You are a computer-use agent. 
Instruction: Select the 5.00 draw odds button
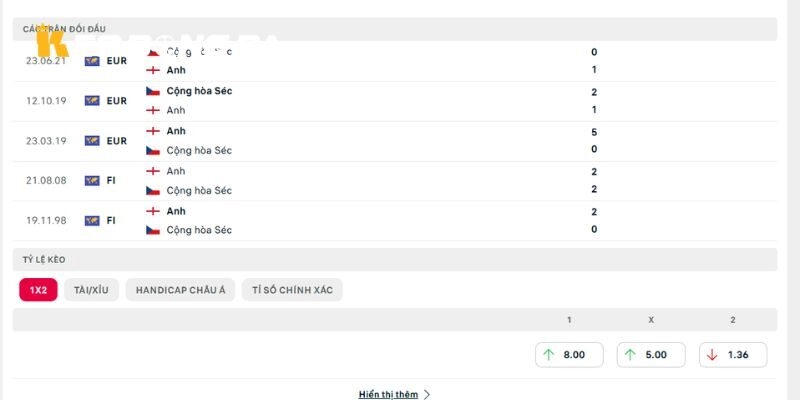(x=651, y=355)
